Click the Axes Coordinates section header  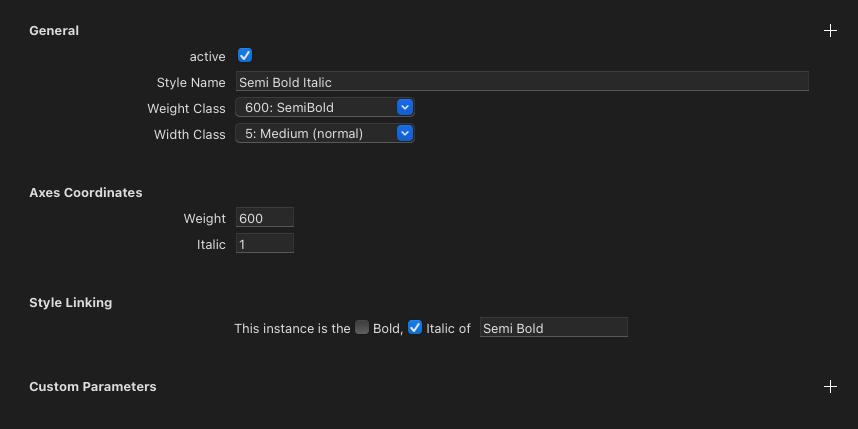(86, 193)
